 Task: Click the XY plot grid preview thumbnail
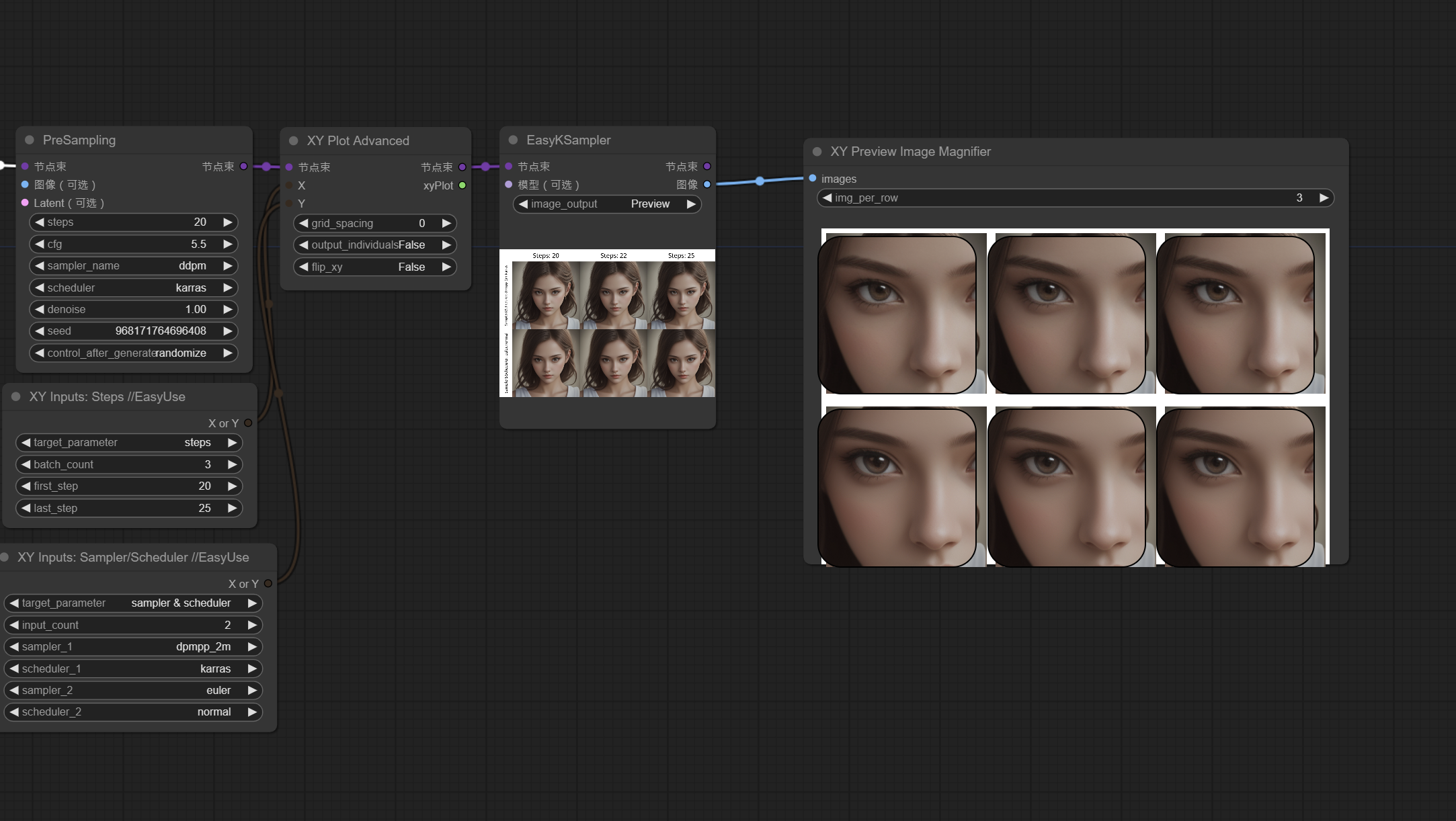pyautogui.click(x=607, y=323)
